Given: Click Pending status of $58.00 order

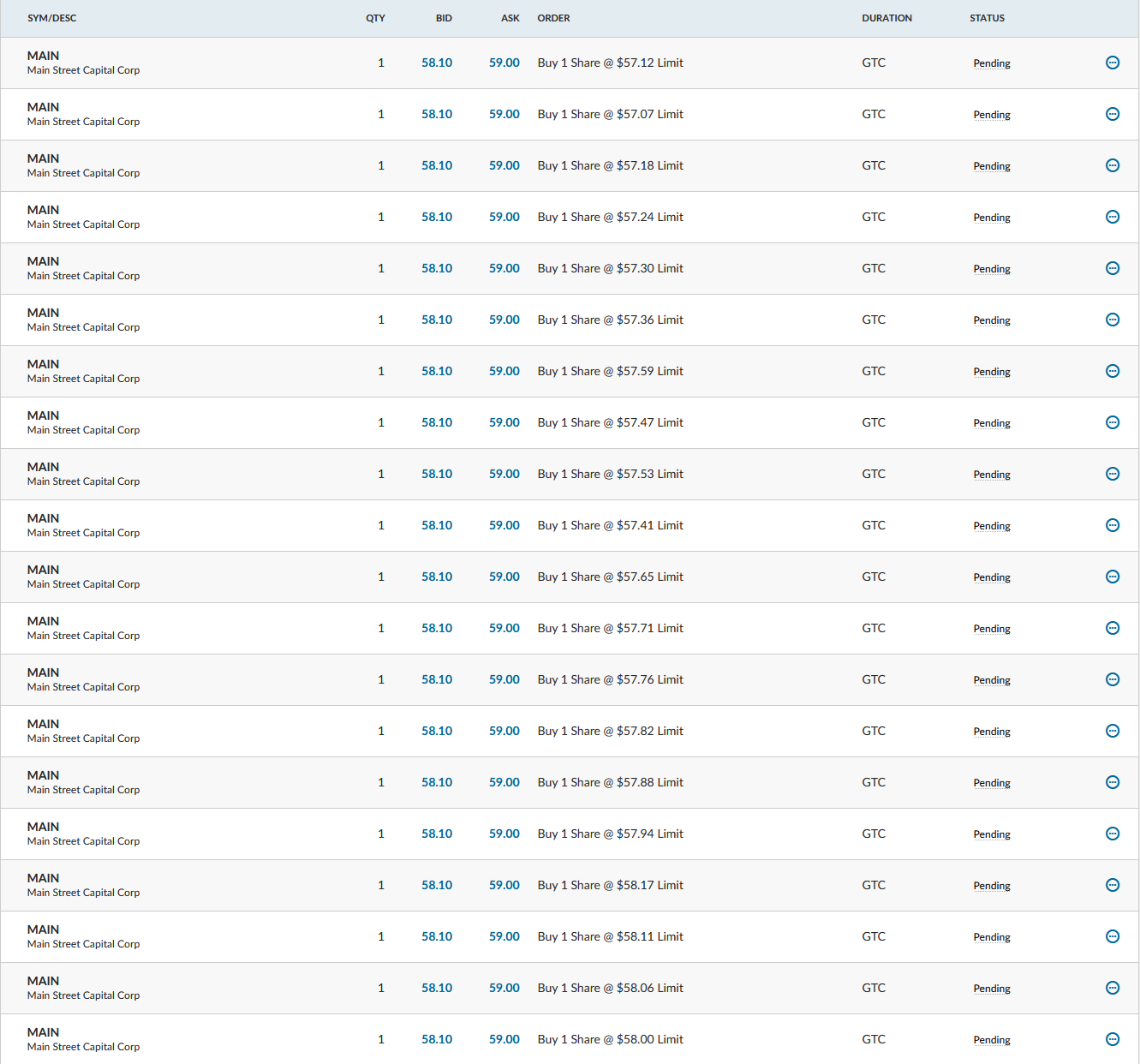Looking at the screenshot, I should (992, 1040).
